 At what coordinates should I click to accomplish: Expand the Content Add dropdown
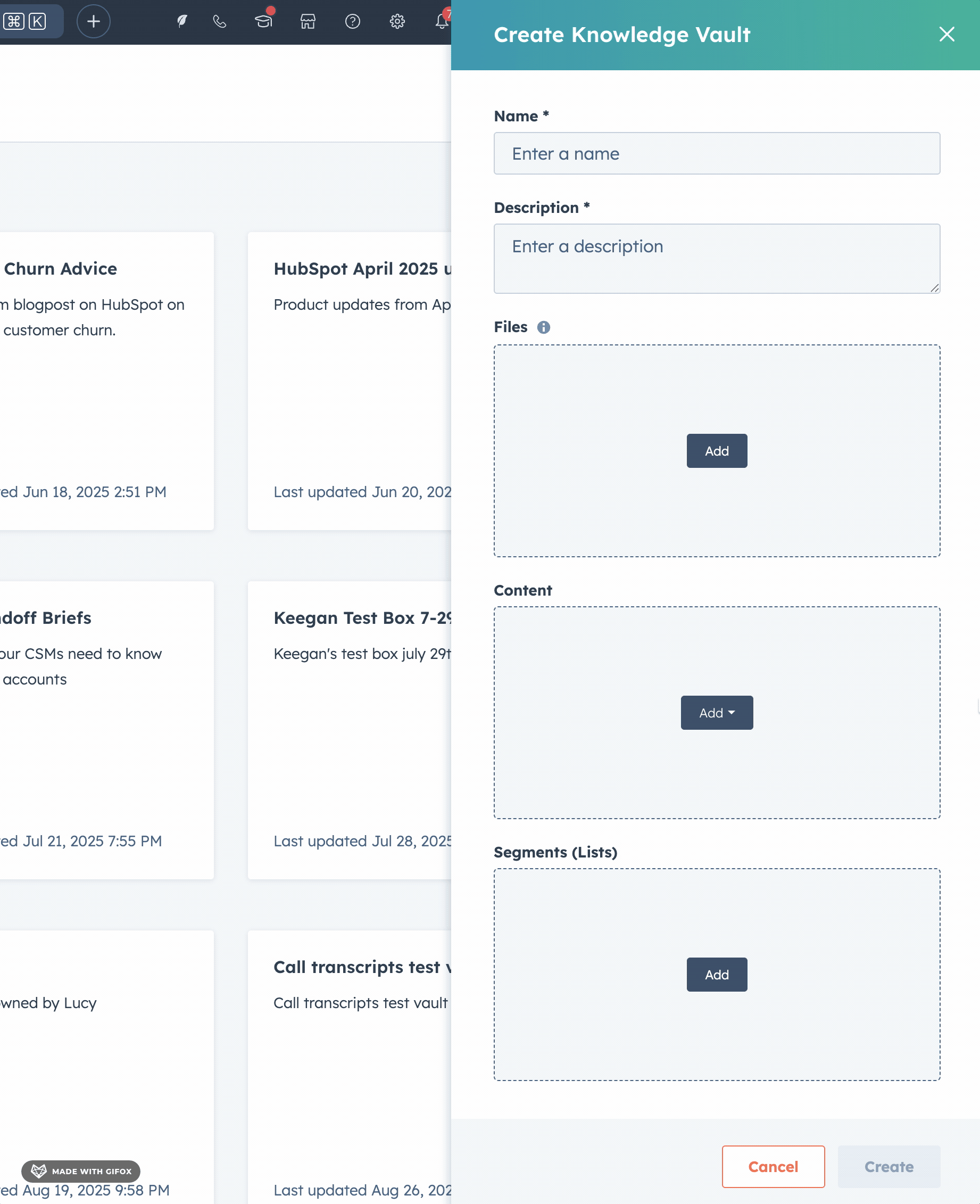click(x=716, y=713)
